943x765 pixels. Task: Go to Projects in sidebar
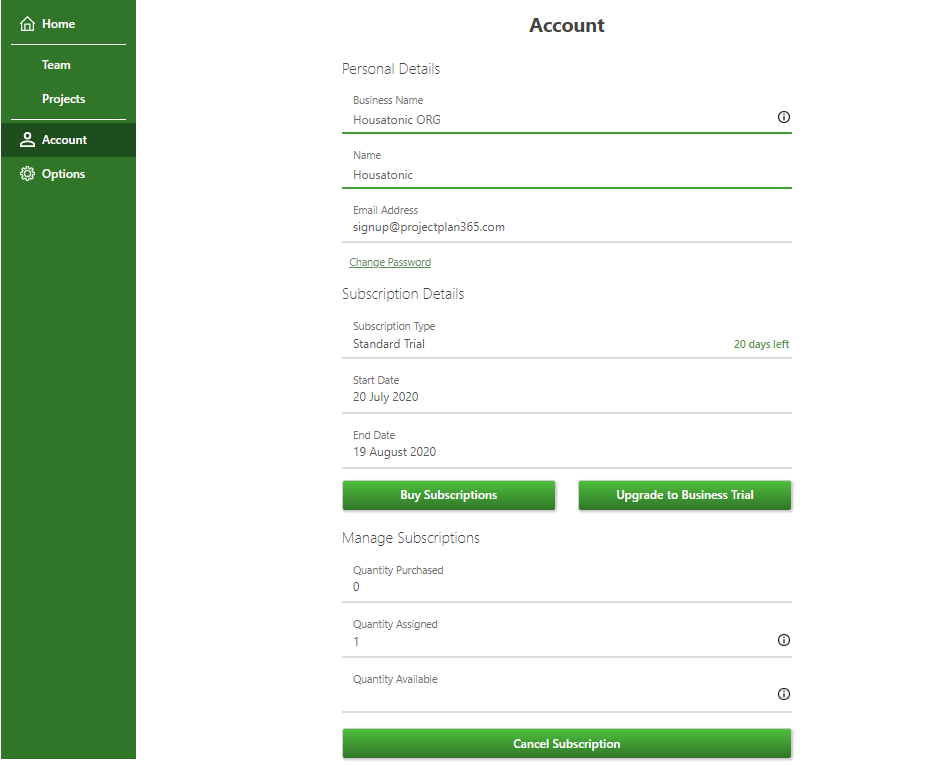(x=68, y=99)
